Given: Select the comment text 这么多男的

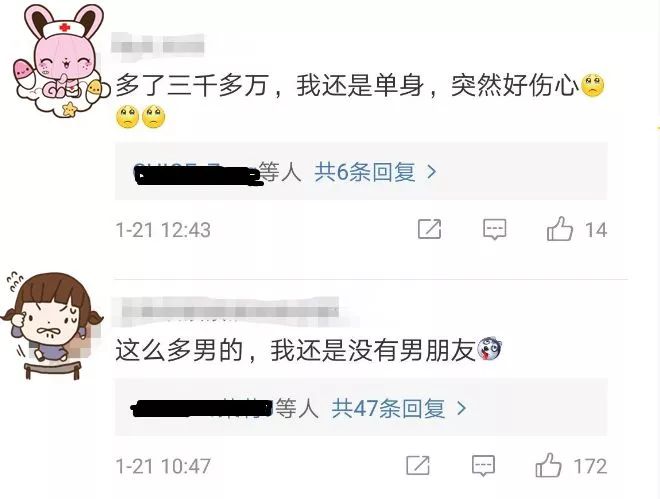Looking at the screenshot, I should point(179,350).
